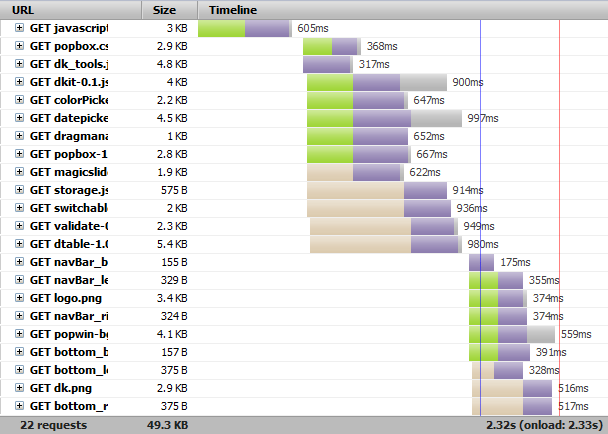Click the 997ms datepicker timeline bar
Image resolution: width=608 pixels, height=434 pixels.
[384, 118]
